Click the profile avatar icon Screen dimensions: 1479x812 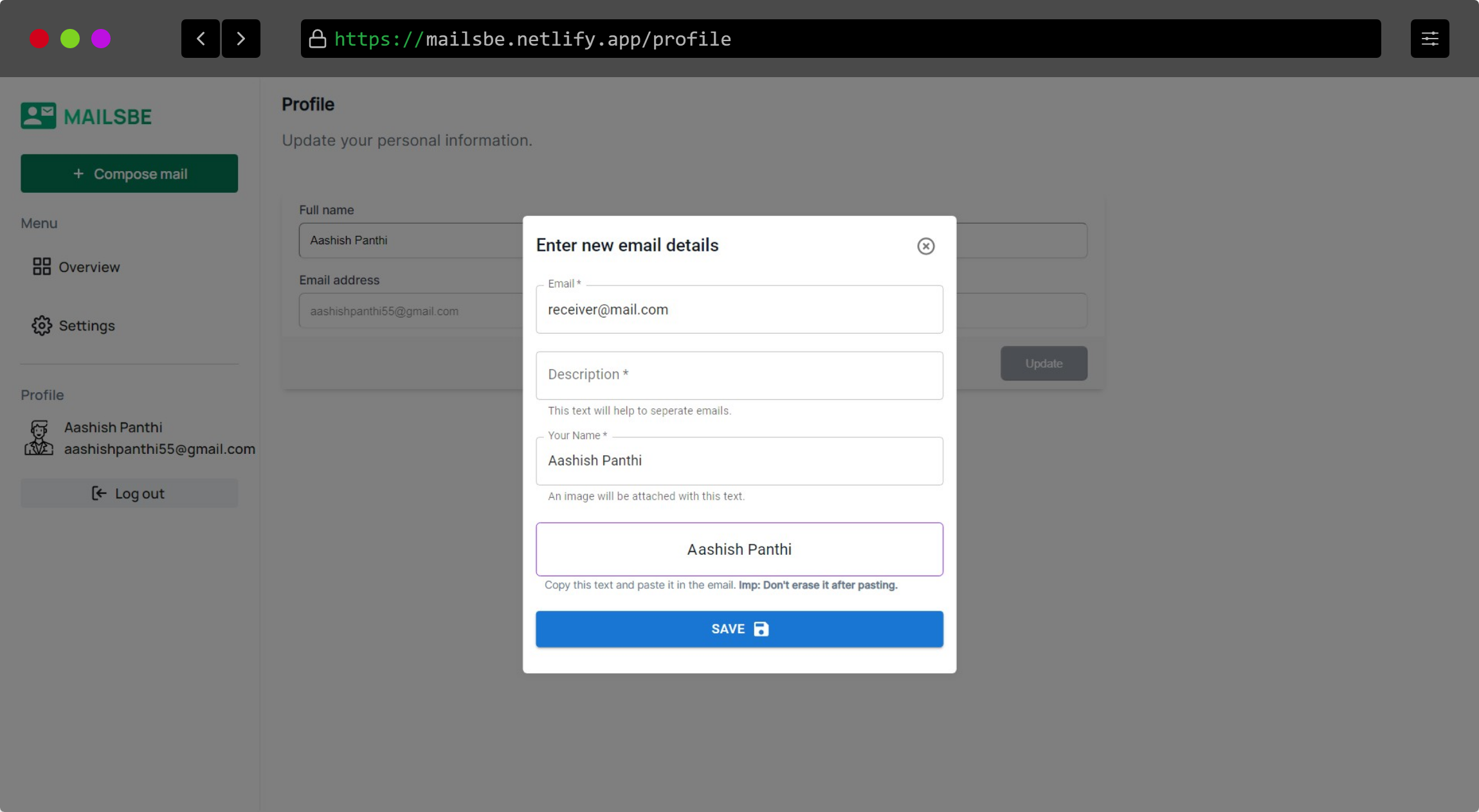39,438
